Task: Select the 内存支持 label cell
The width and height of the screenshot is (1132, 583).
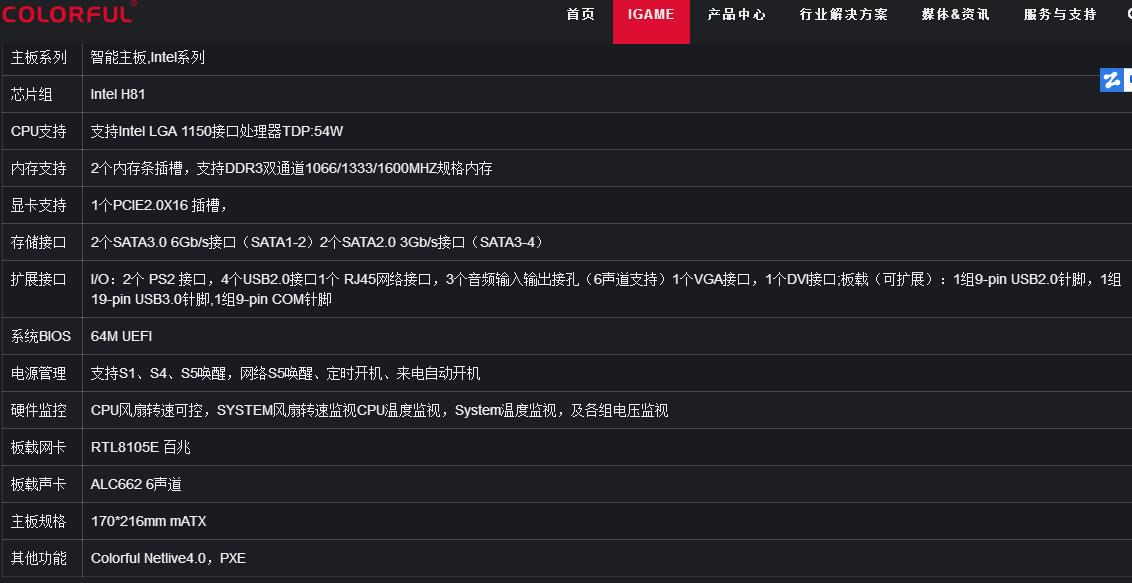Action: 41,168
